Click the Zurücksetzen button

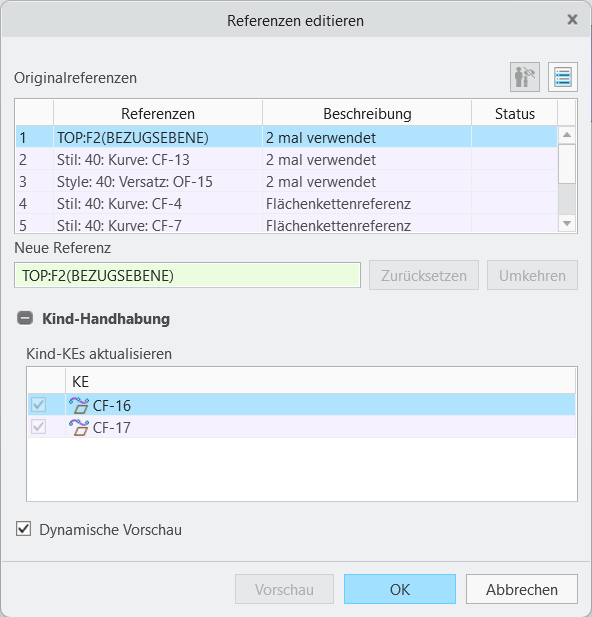424,275
